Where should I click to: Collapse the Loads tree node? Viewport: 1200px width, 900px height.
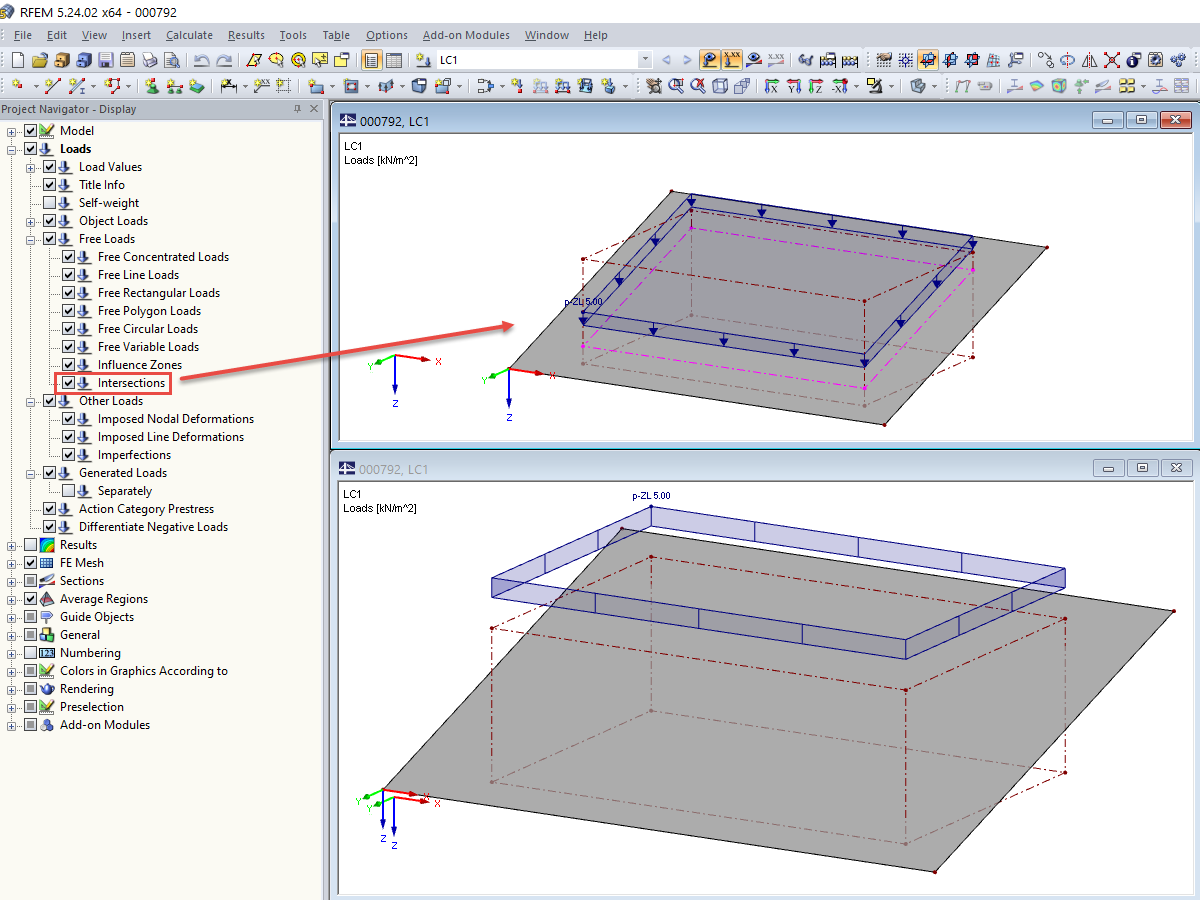12,149
